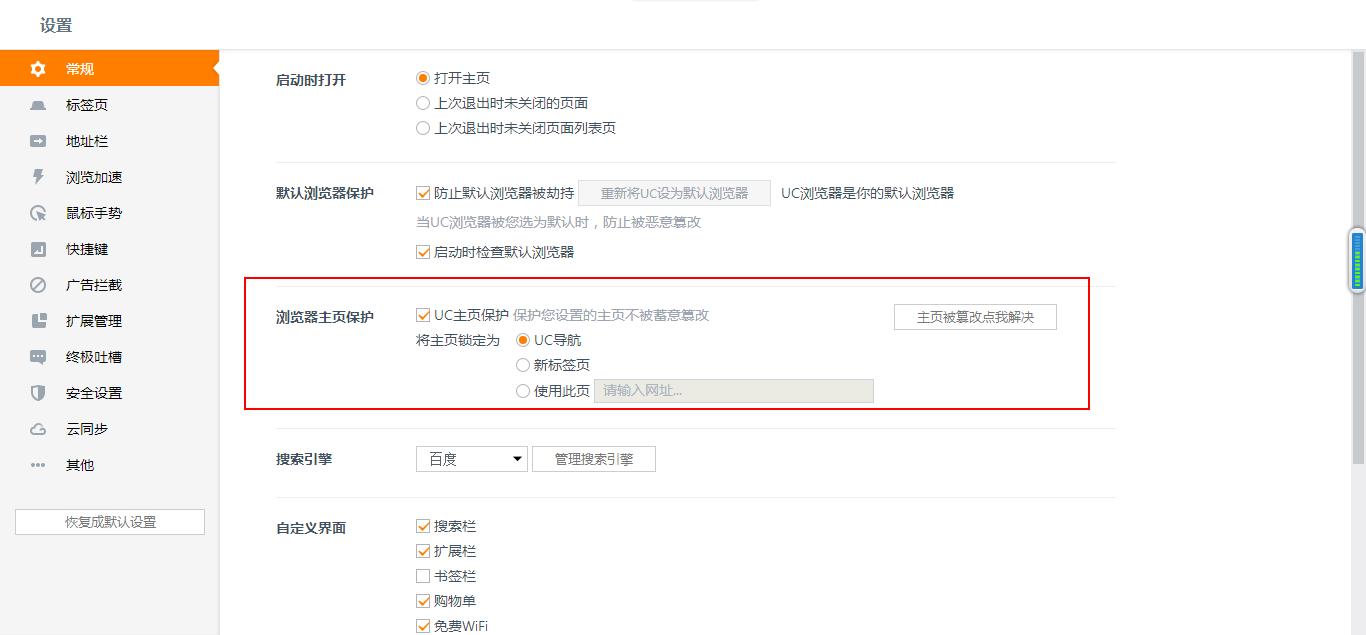Click the arrow icon beside 地址栏
The height and width of the screenshot is (635, 1366).
tap(38, 141)
